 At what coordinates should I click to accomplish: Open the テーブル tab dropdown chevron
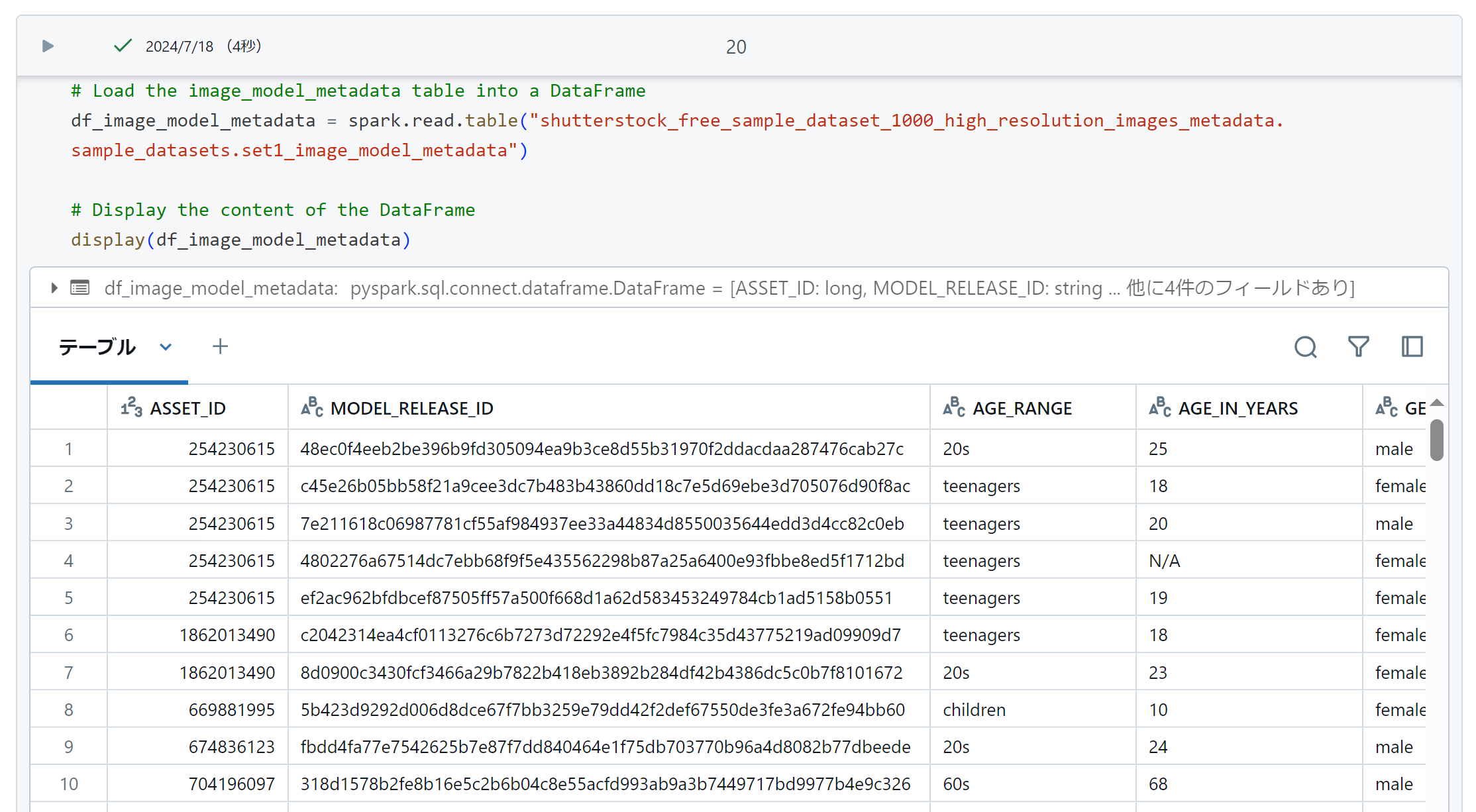tap(166, 347)
